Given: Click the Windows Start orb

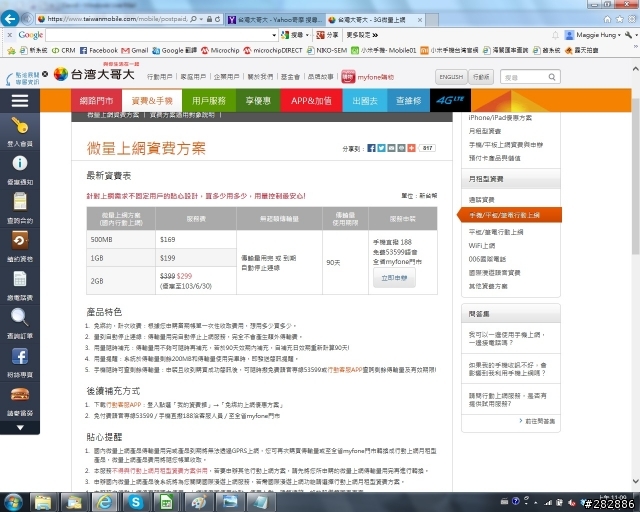Looking at the screenshot, I should [x=12, y=502].
